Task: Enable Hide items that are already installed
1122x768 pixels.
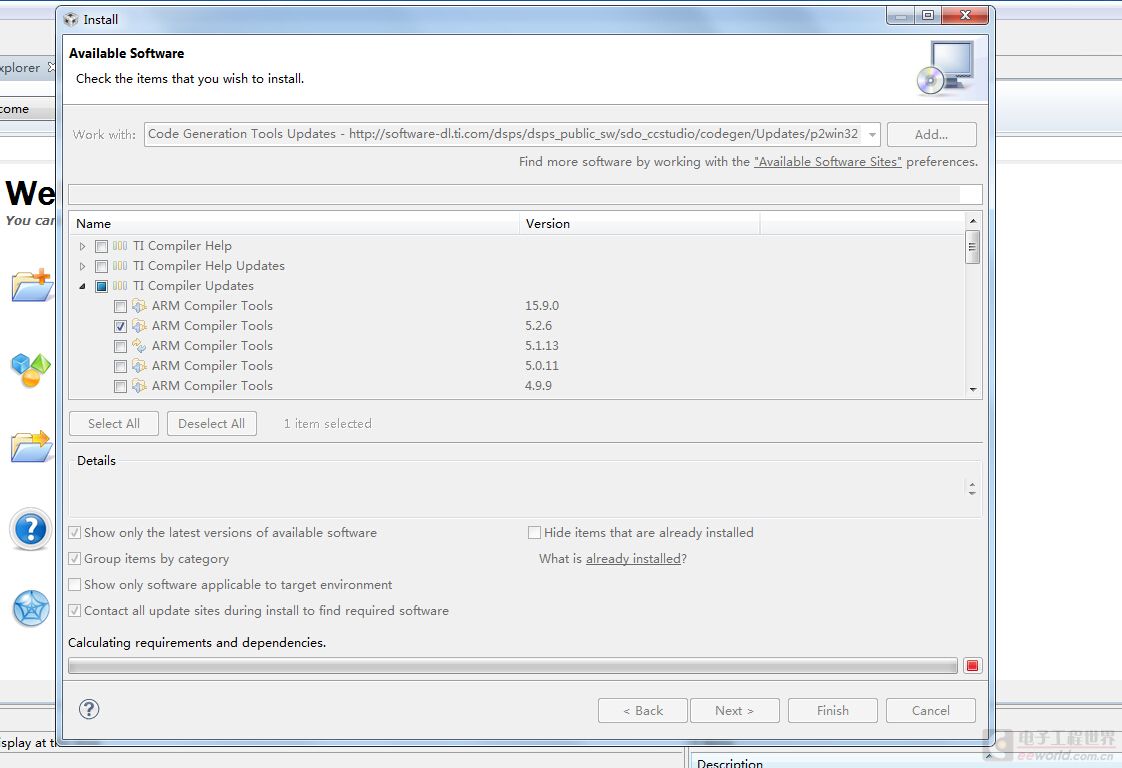Action: click(534, 533)
